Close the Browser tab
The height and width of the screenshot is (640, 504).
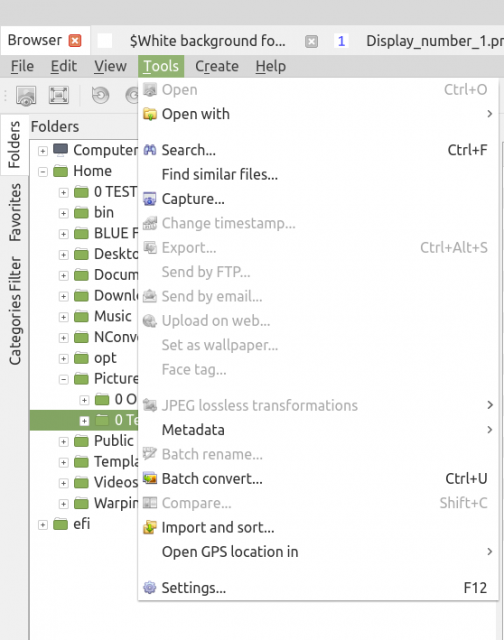[75, 41]
